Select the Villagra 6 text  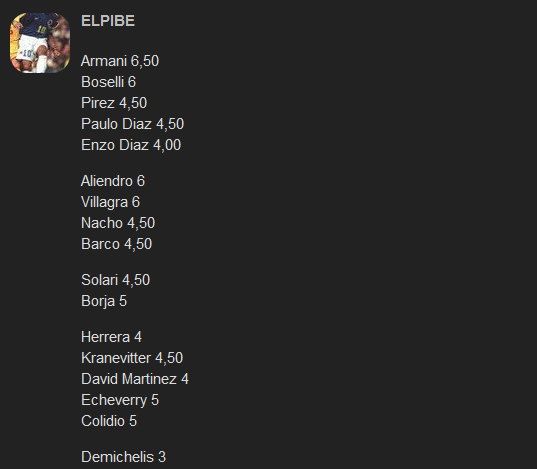111,202
